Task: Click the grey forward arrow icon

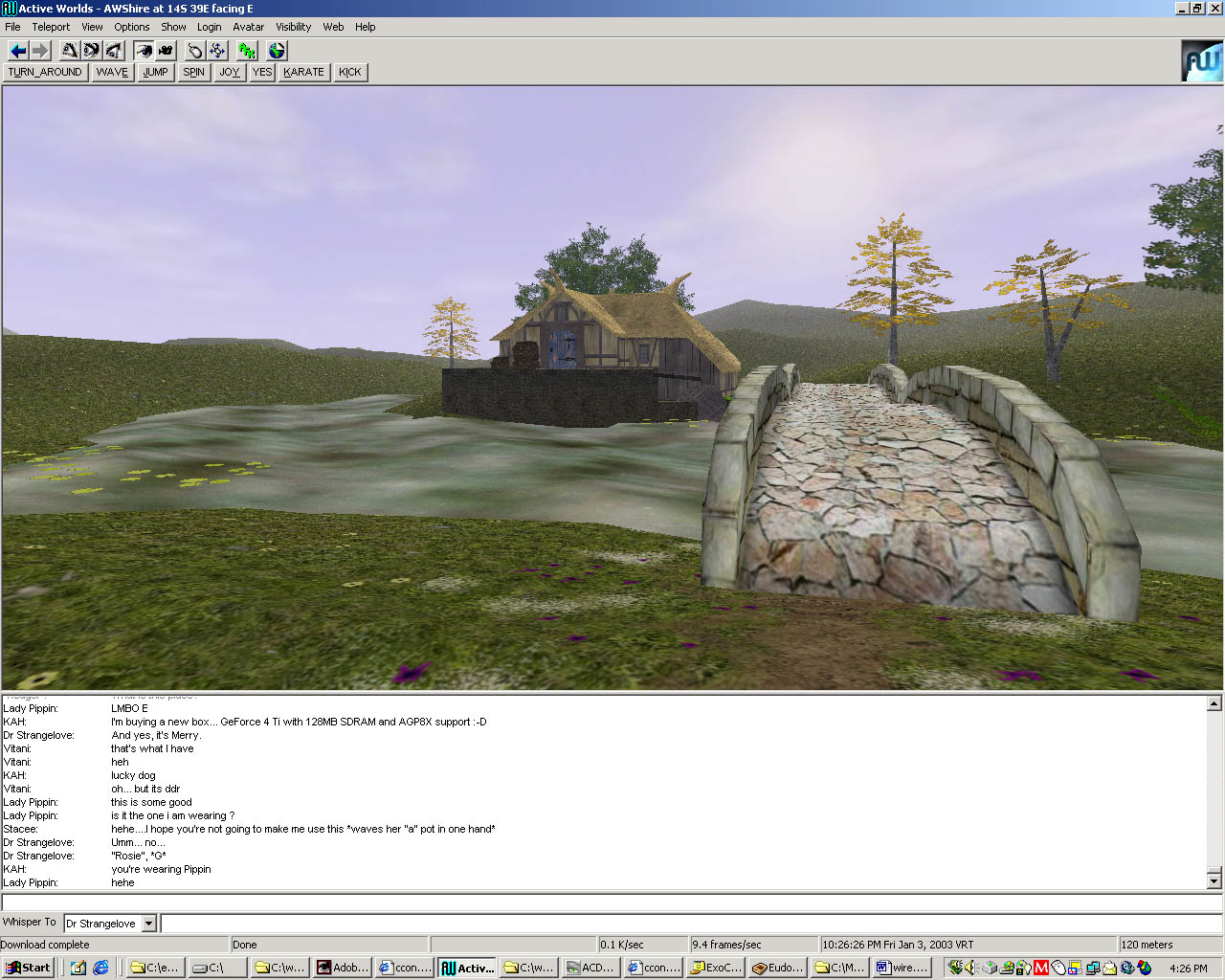Action: (x=39, y=51)
